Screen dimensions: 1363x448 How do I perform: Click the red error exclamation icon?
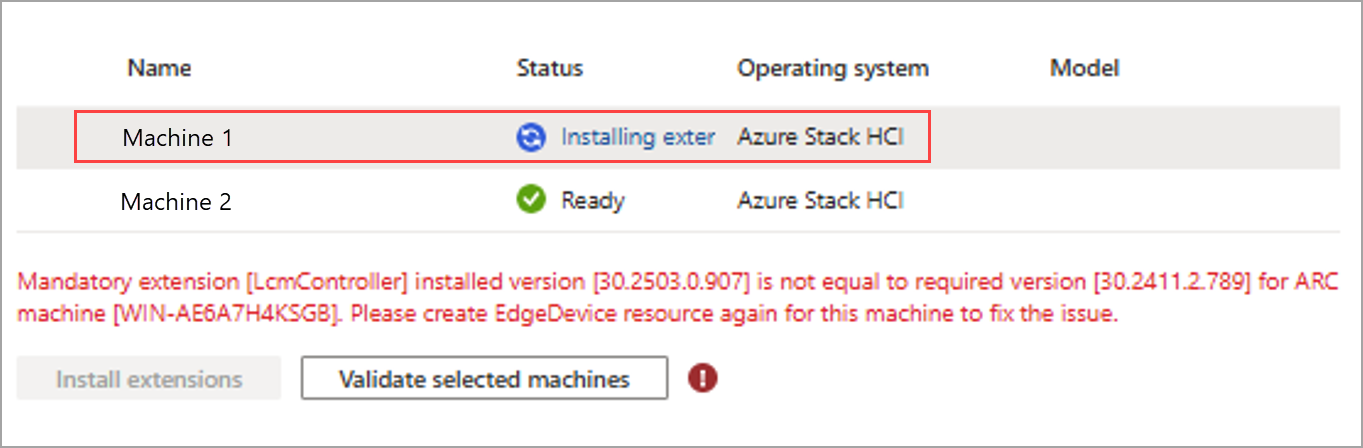[703, 379]
